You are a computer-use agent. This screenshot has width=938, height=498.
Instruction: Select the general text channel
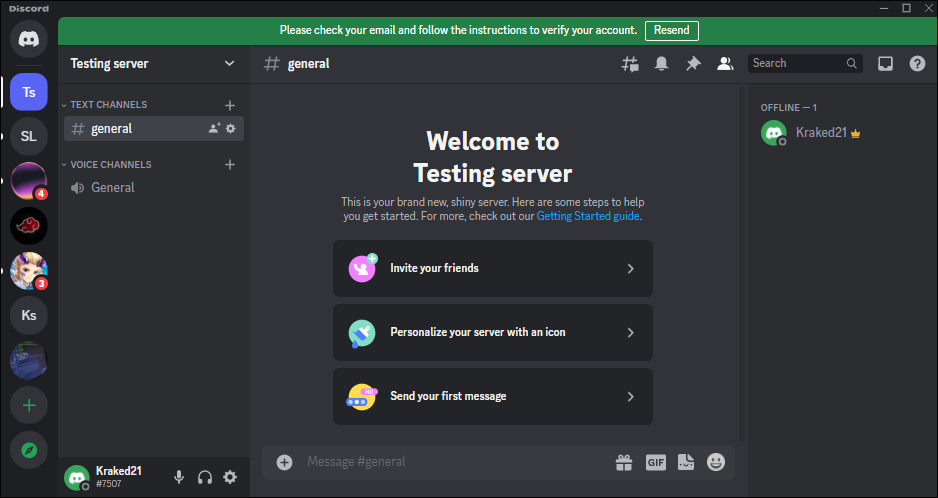coord(112,128)
